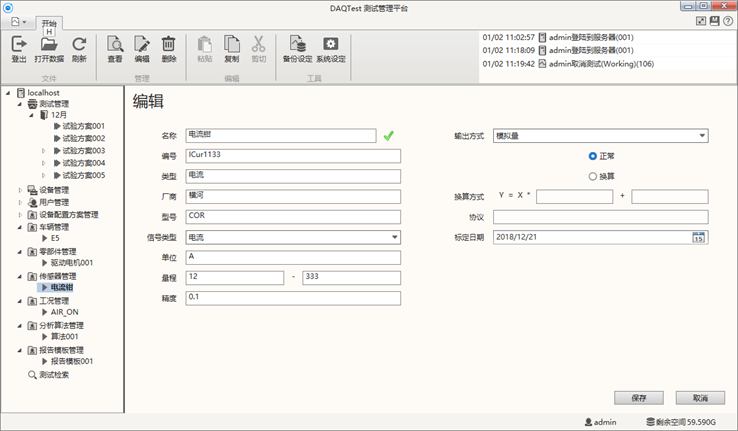
Task: Click the 查看 view icon
Action: (115, 45)
